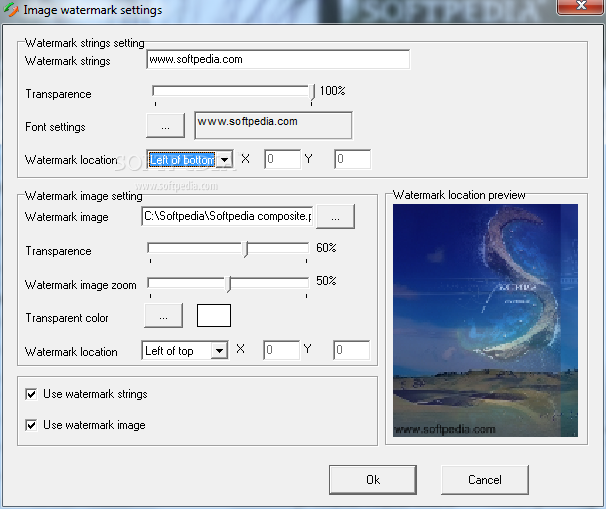The height and width of the screenshot is (509, 606).
Task: Click the Y offset field for strings location
Action: point(352,159)
